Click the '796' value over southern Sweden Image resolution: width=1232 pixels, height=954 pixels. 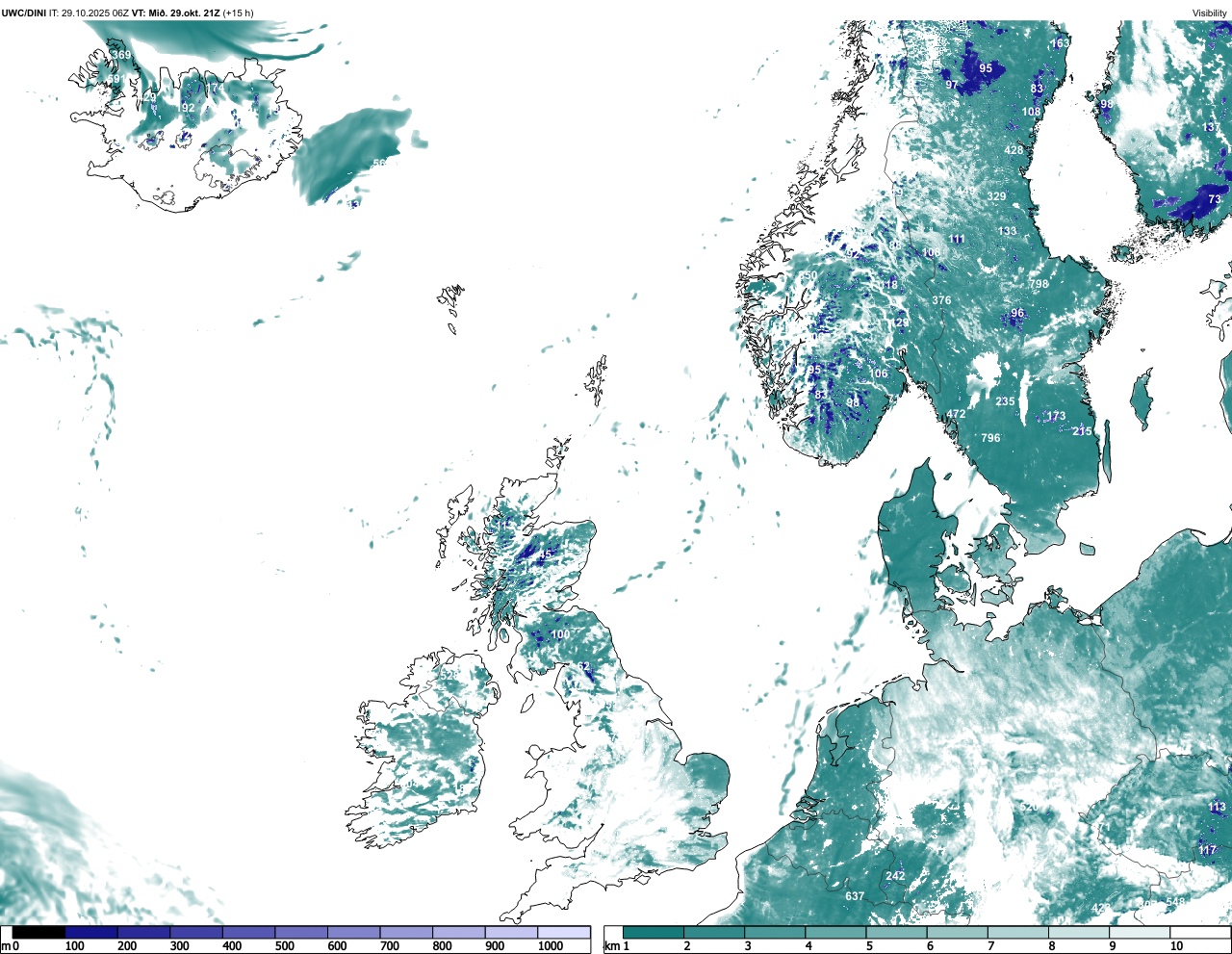(990, 438)
